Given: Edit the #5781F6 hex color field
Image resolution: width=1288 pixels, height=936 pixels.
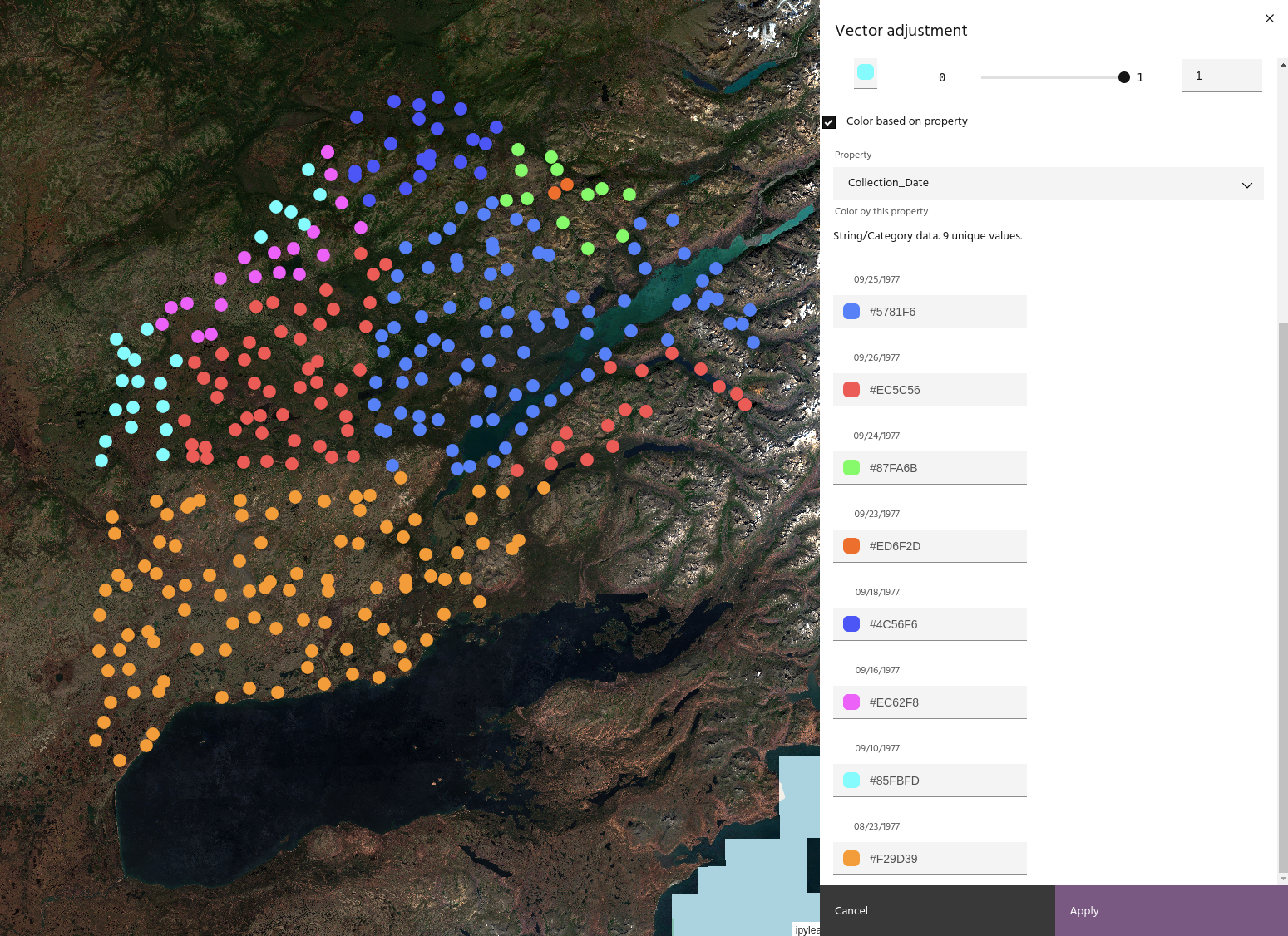Looking at the screenshot, I should click(944, 312).
